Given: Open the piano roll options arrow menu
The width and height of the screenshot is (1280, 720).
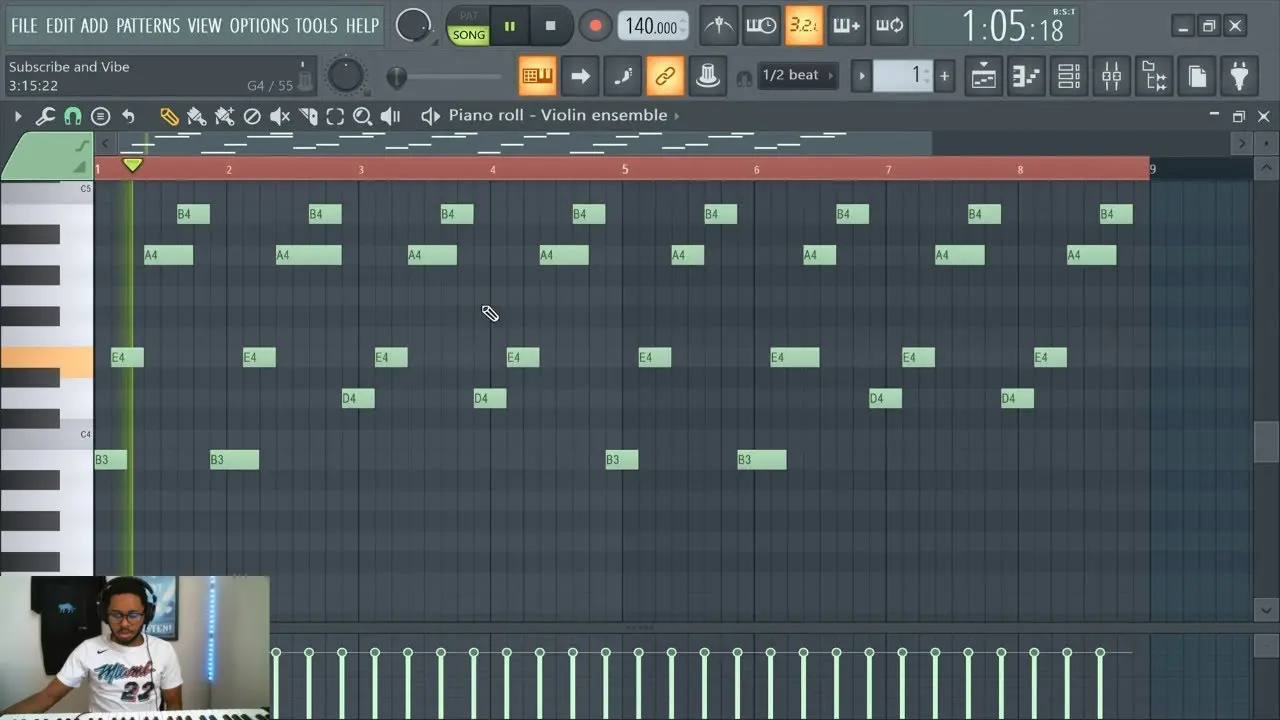Looking at the screenshot, I should [17, 116].
